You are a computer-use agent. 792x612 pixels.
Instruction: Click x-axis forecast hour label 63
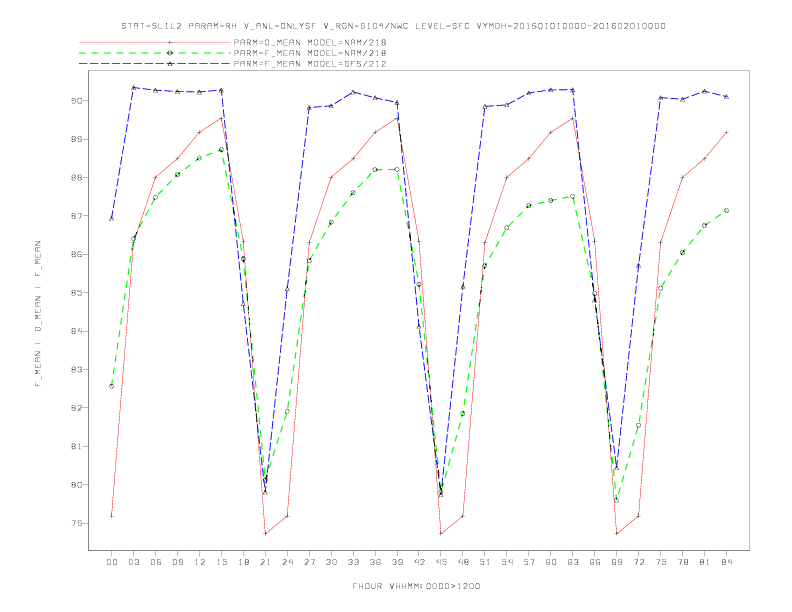pyautogui.click(x=573, y=562)
